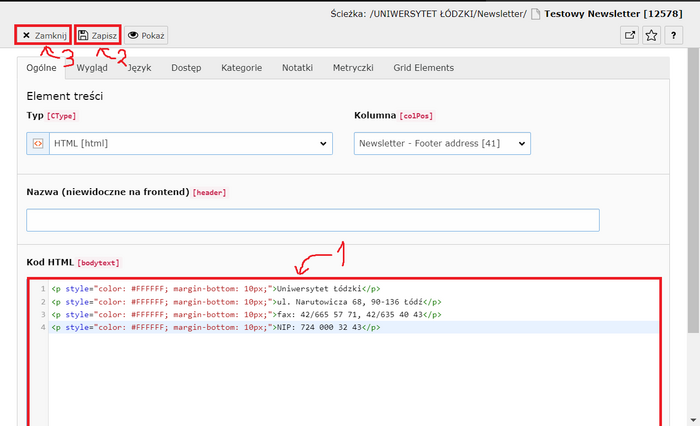Focus the Nazwa header input field
Screen dimensions: 700x426
pyautogui.click(x=312, y=220)
